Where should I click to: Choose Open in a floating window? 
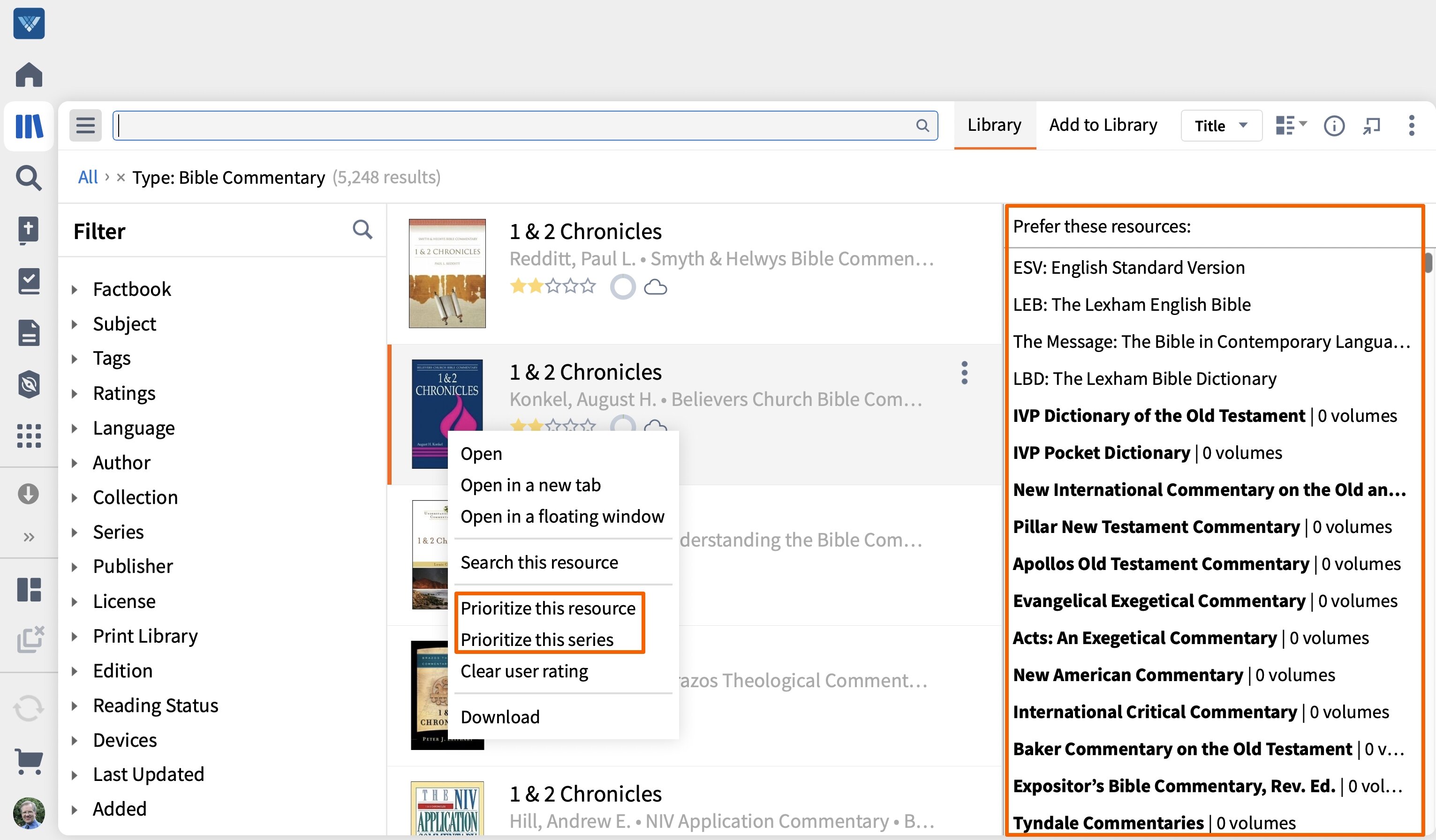pyautogui.click(x=563, y=517)
